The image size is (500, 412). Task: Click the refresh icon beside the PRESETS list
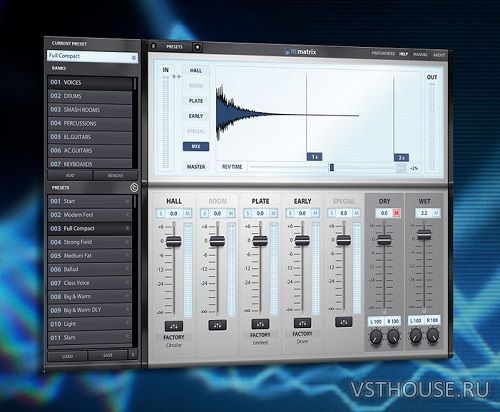click(134, 188)
